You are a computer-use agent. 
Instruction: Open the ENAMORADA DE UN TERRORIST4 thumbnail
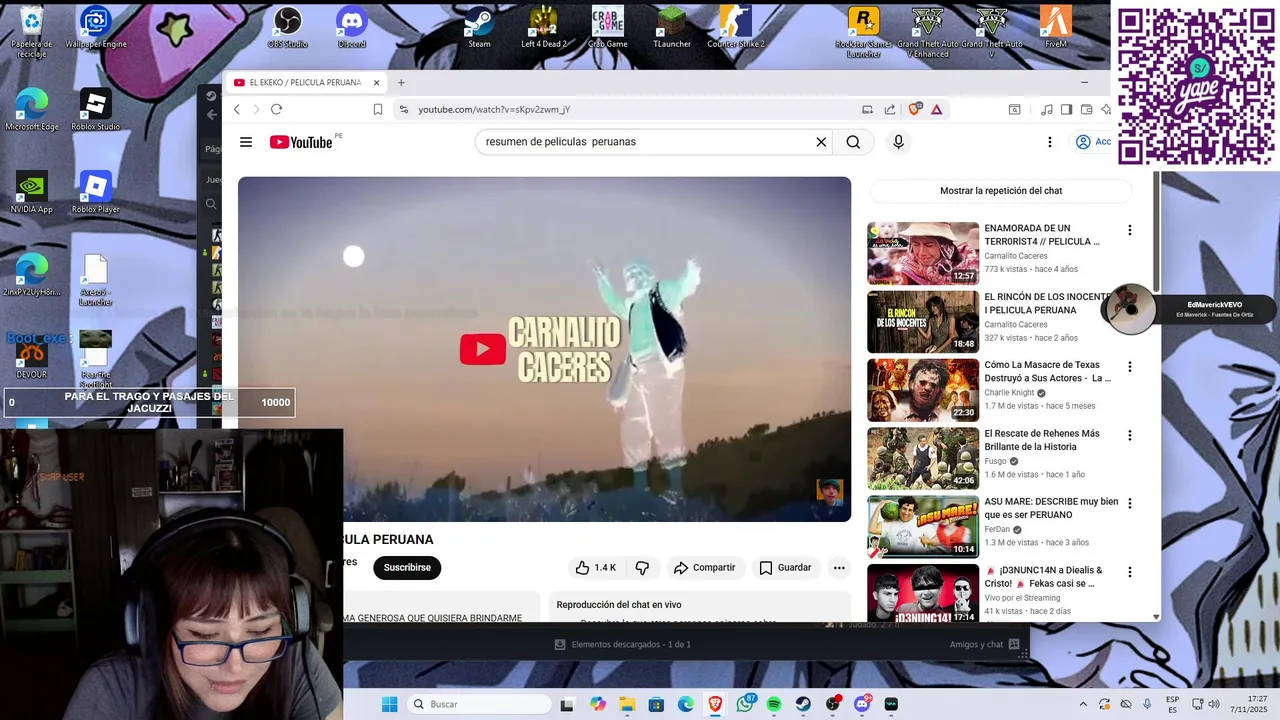tap(923, 253)
